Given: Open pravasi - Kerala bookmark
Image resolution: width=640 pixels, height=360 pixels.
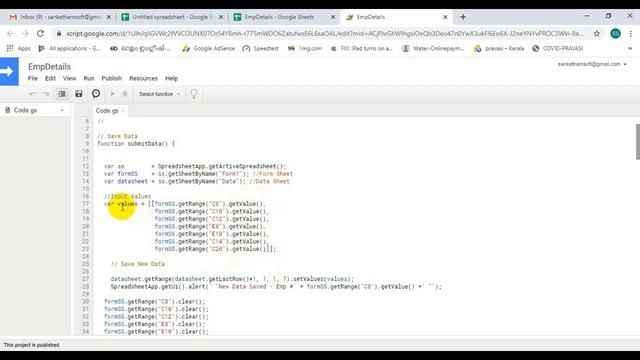Looking at the screenshot, I should (499, 48).
